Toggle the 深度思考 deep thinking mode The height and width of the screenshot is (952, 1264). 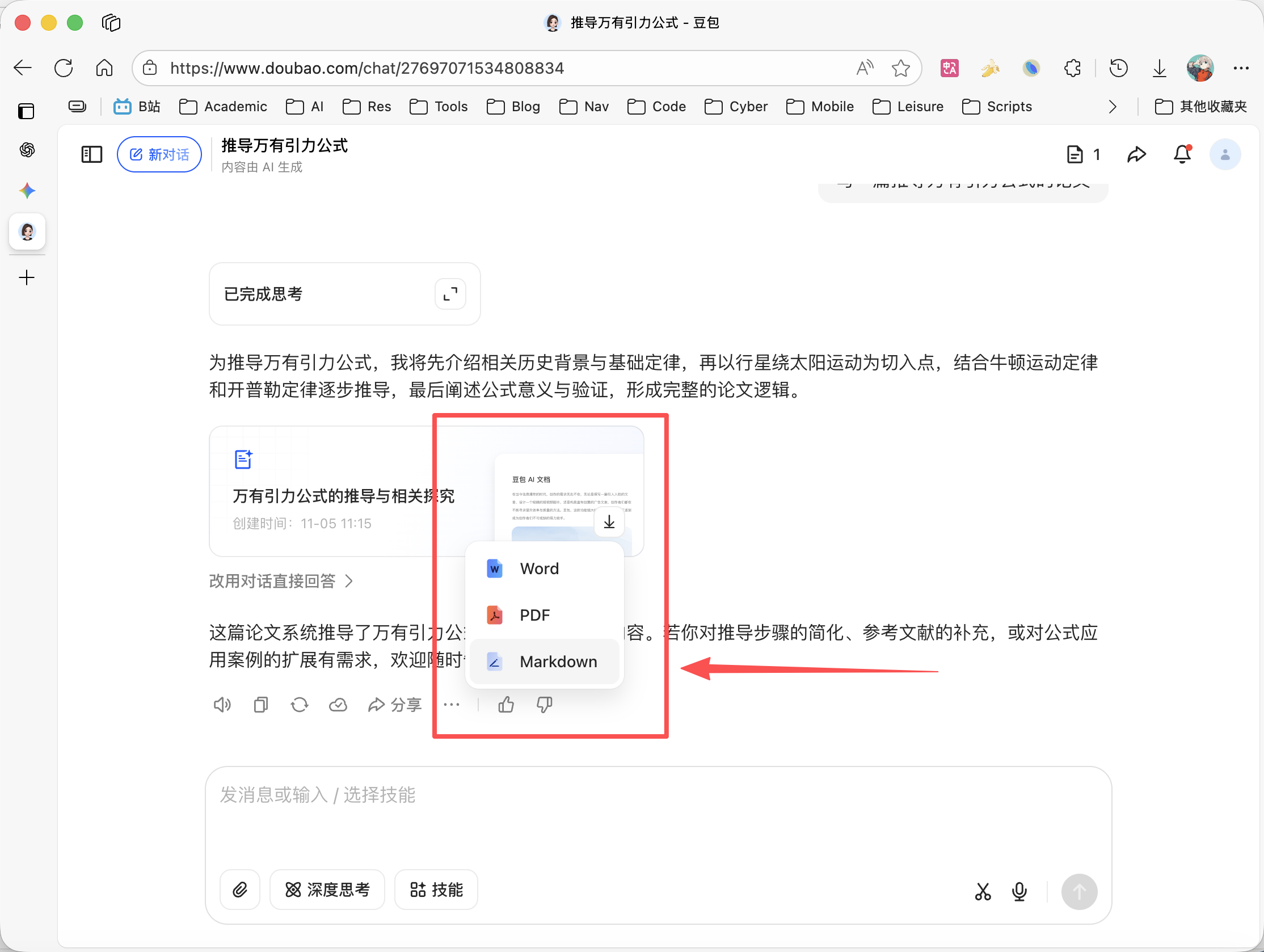[x=327, y=890]
